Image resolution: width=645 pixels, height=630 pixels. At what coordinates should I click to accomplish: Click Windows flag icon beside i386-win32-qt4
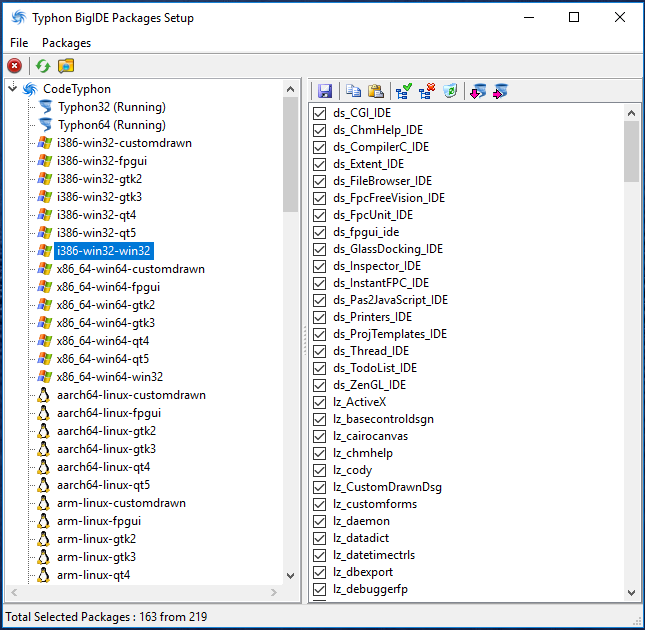click(44, 215)
